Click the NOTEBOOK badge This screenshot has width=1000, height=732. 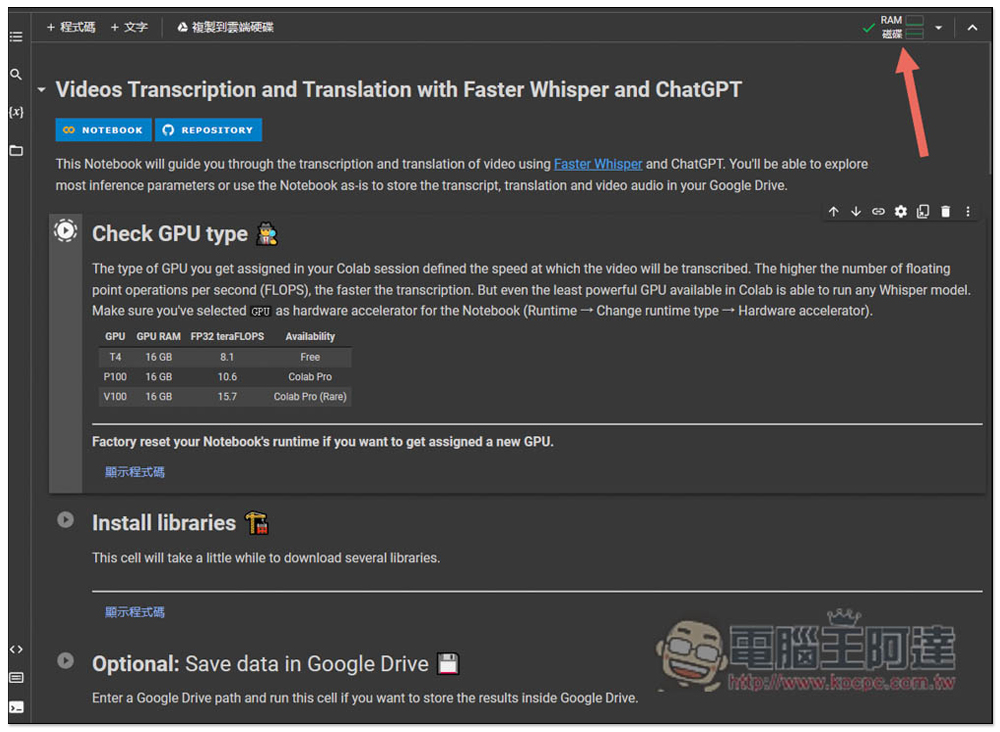(x=103, y=129)
